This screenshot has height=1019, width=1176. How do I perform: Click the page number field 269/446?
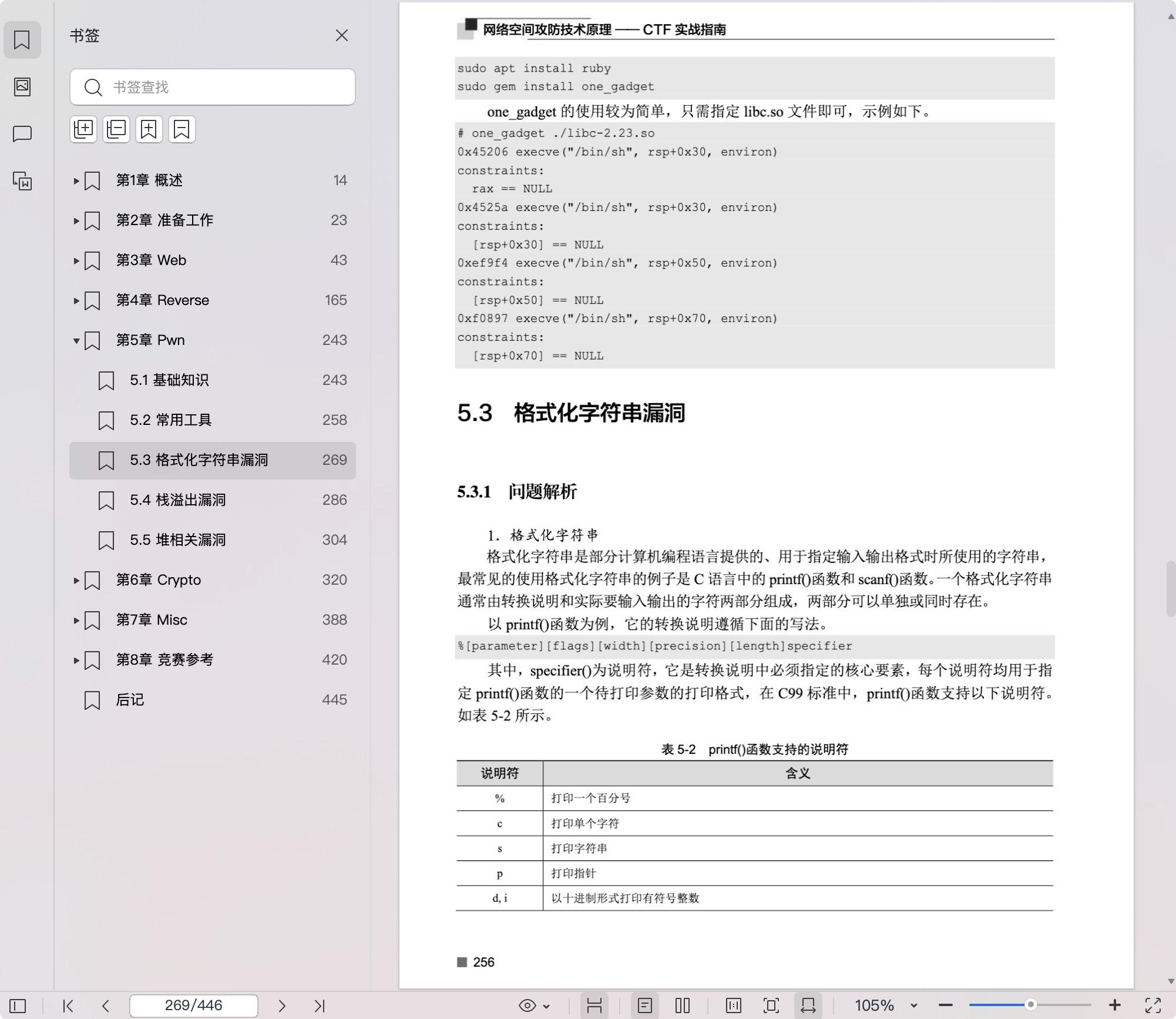click(x=194, y=1005)
